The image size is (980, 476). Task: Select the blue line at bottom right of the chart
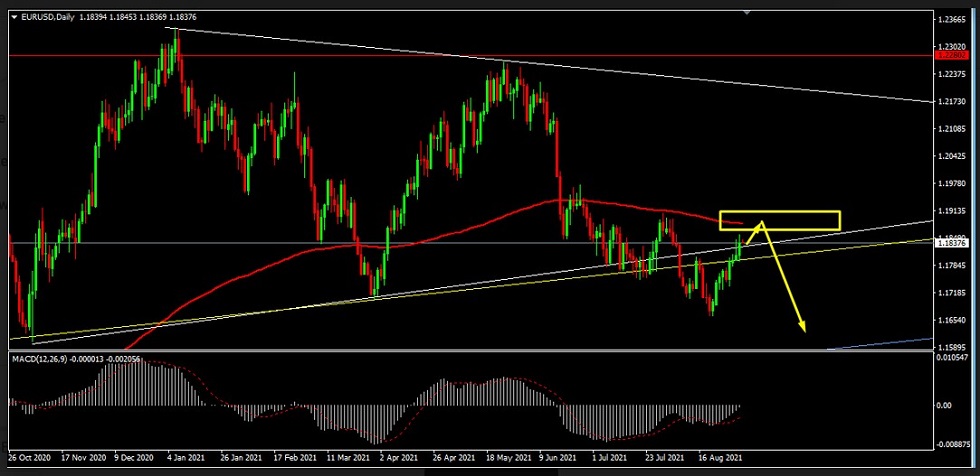point(880,343)
